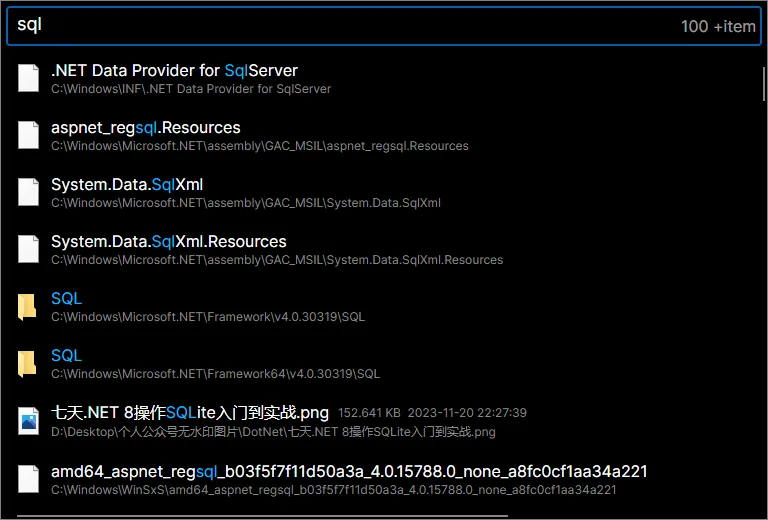Click the vertical scrollbar thumb
Viewport: 768px width, 520px height.
coord(764,84)
